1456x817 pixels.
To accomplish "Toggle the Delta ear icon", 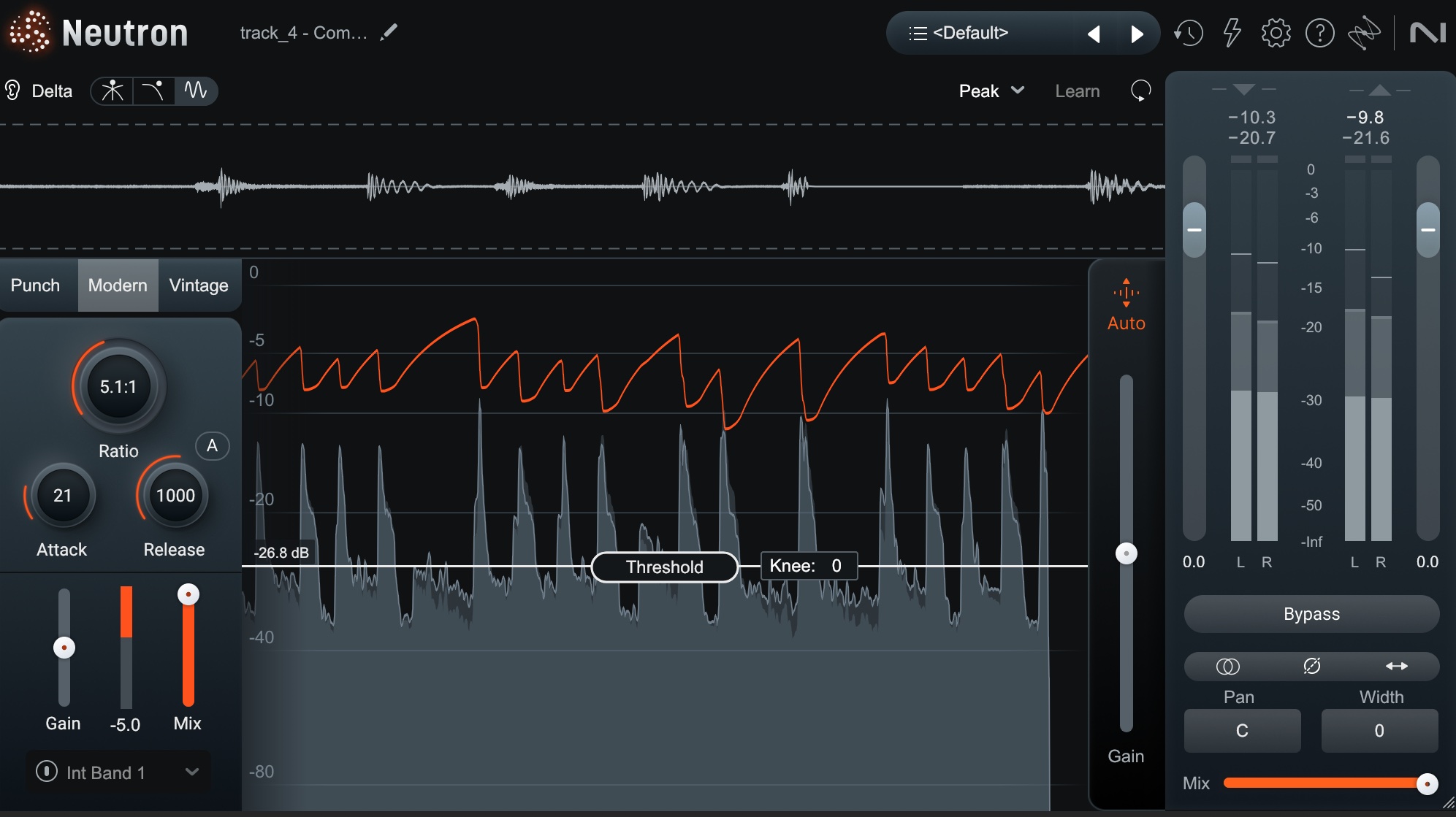I will pyautogui.click(x=12, y=91).
